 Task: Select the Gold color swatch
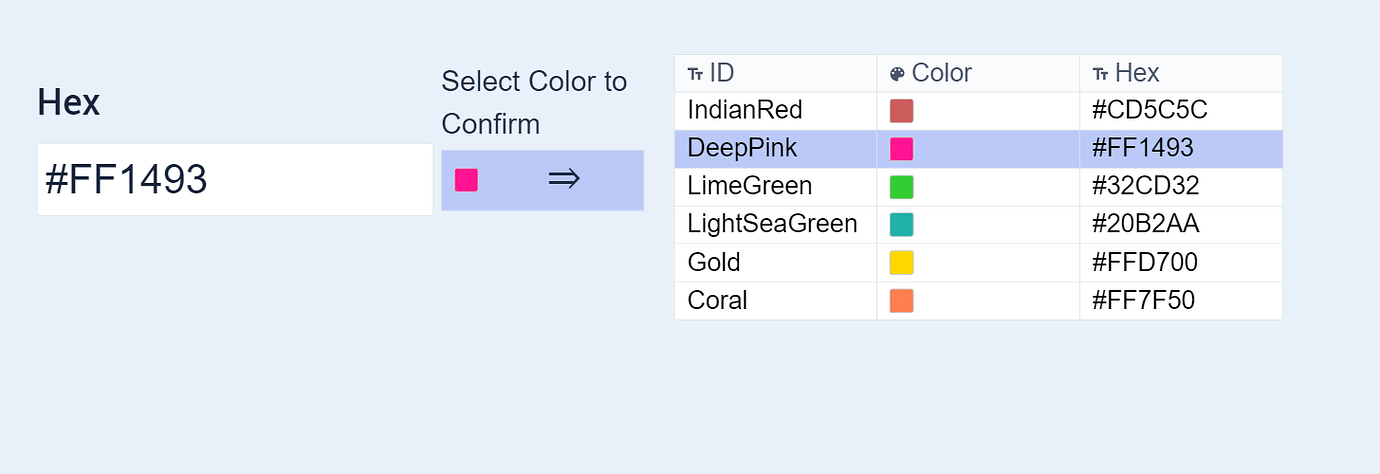point(901,263)
